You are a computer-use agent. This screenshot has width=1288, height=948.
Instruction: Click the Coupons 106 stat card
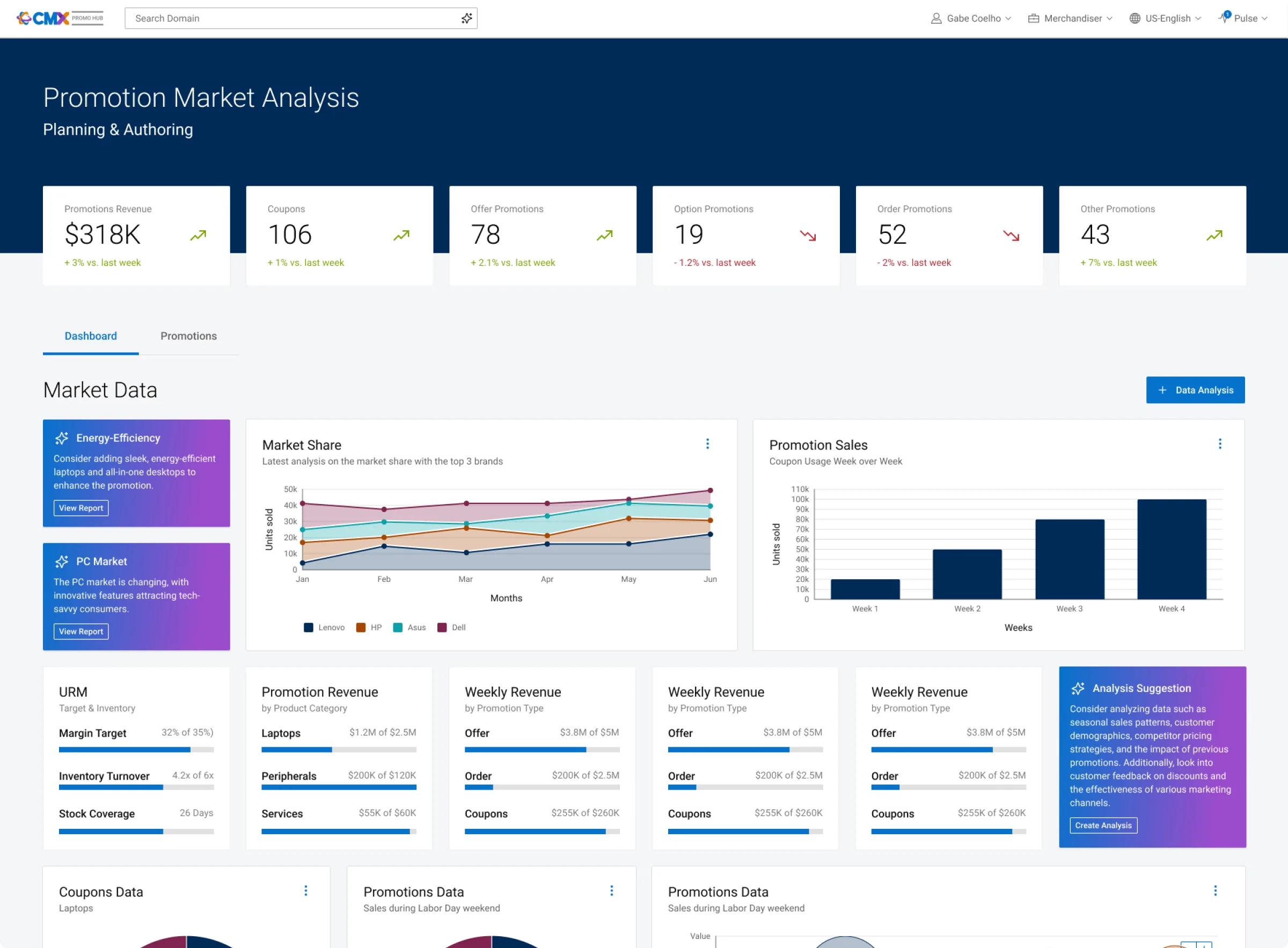[340, 235]
